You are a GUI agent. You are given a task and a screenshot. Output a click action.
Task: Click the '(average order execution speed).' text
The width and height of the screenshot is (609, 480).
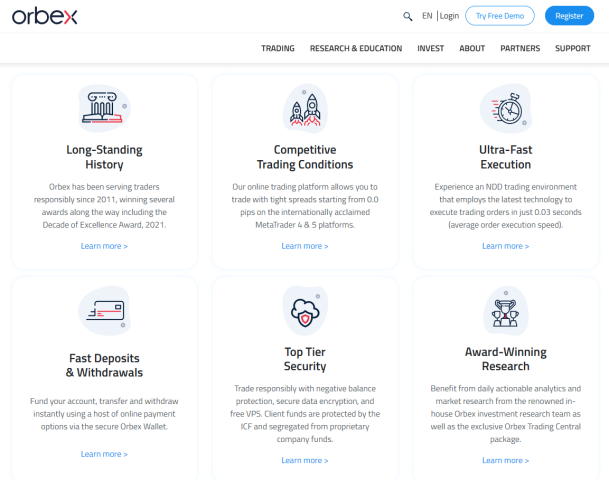(x=506, y=225)
